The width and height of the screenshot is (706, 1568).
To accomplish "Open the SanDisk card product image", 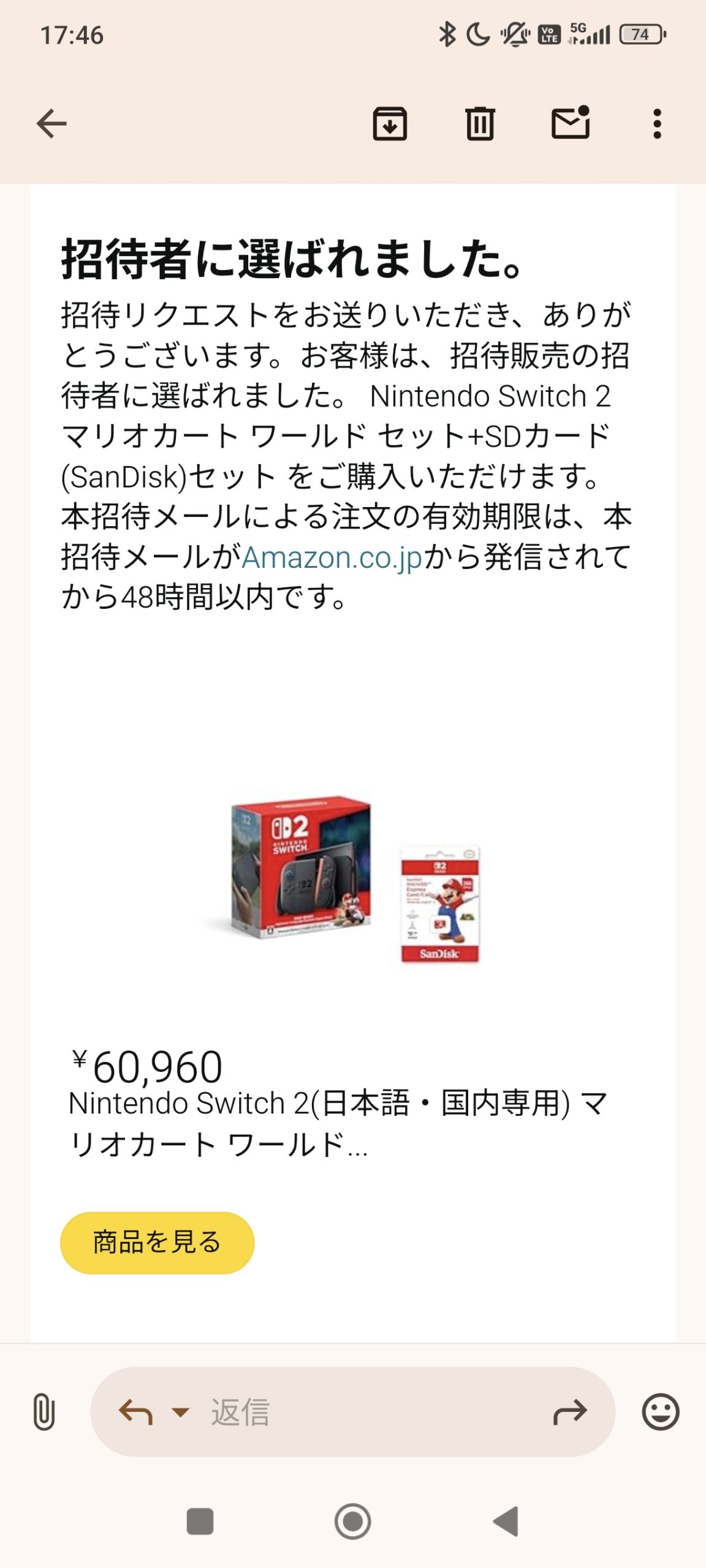I will tap(440, 905).
